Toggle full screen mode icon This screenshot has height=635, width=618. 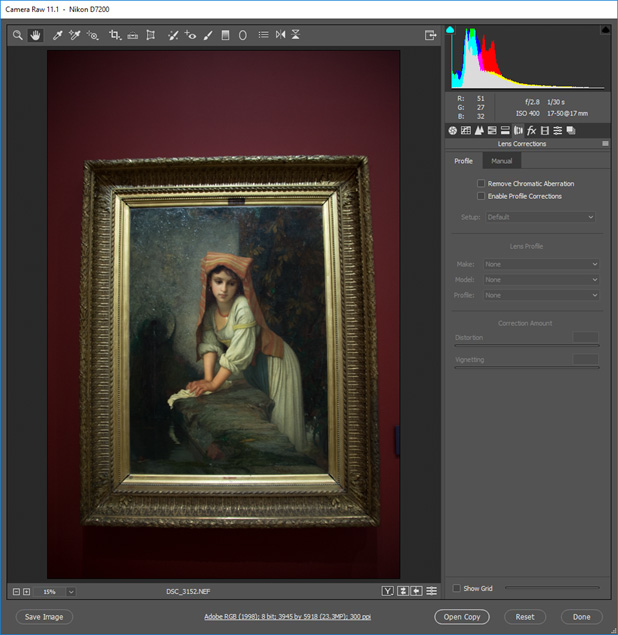tap(430, 35)
